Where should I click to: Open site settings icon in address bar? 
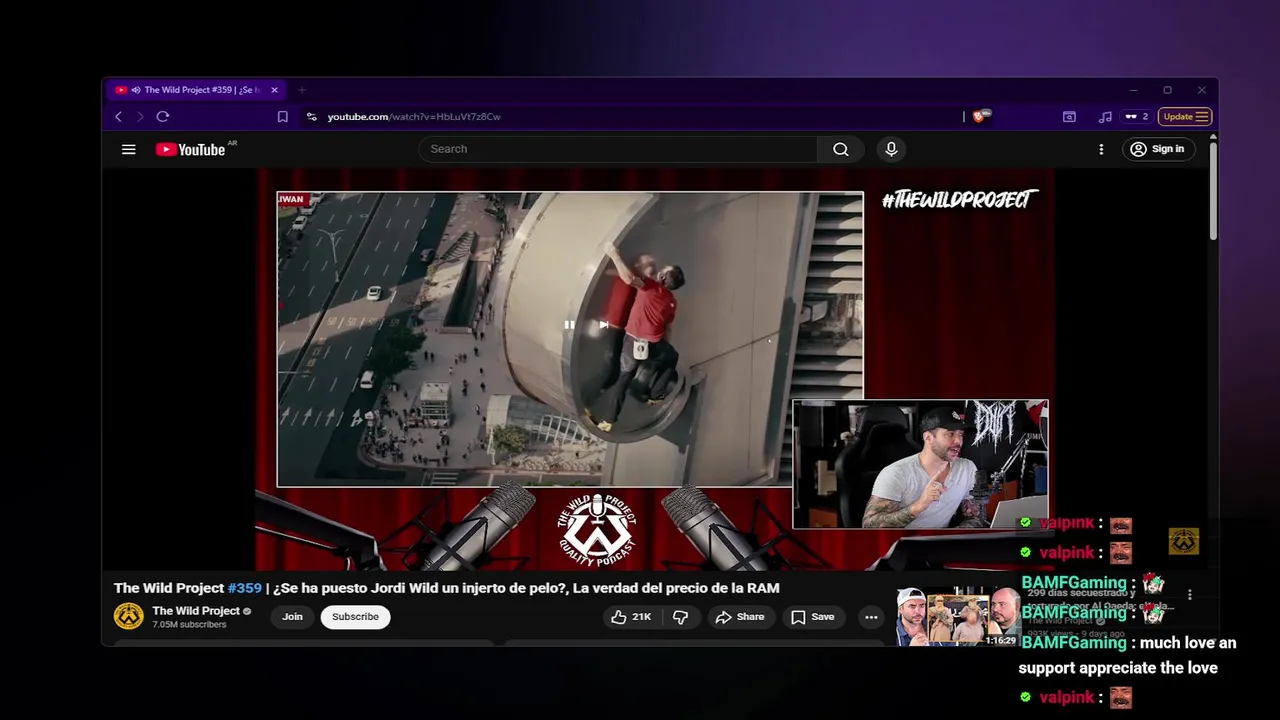312,117
